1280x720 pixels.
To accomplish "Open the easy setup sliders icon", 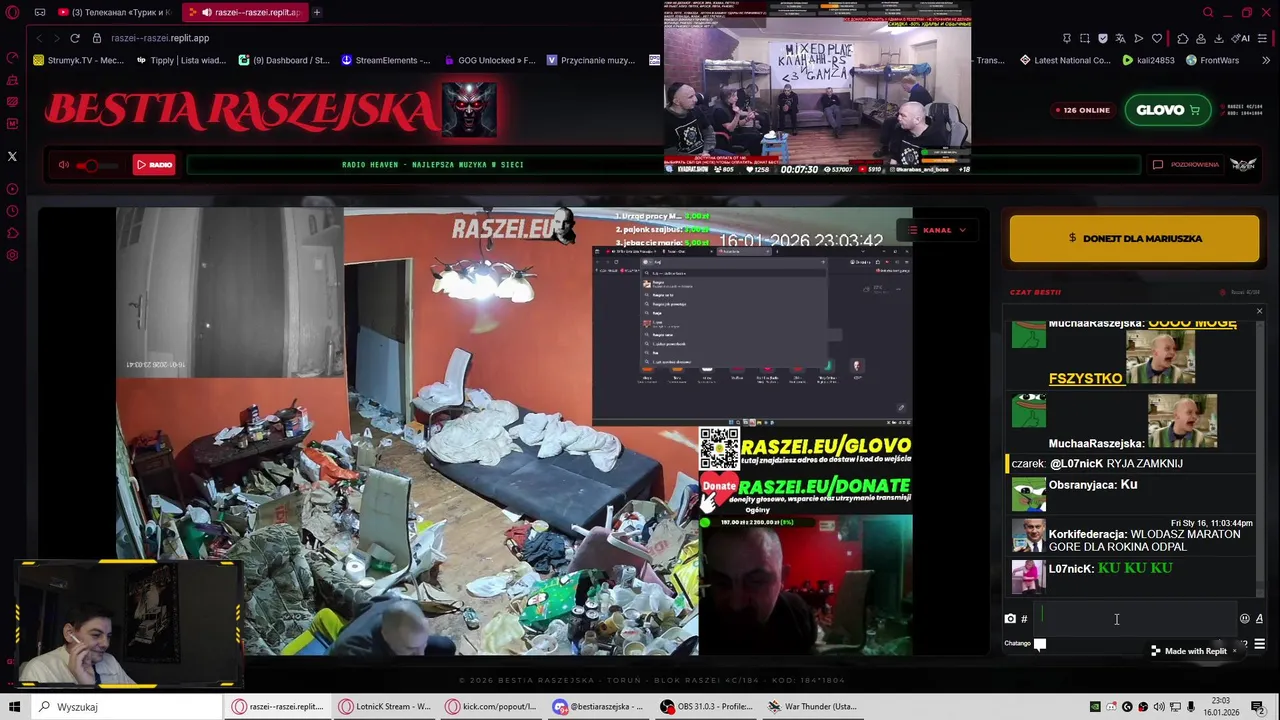I will [1263, 38].
